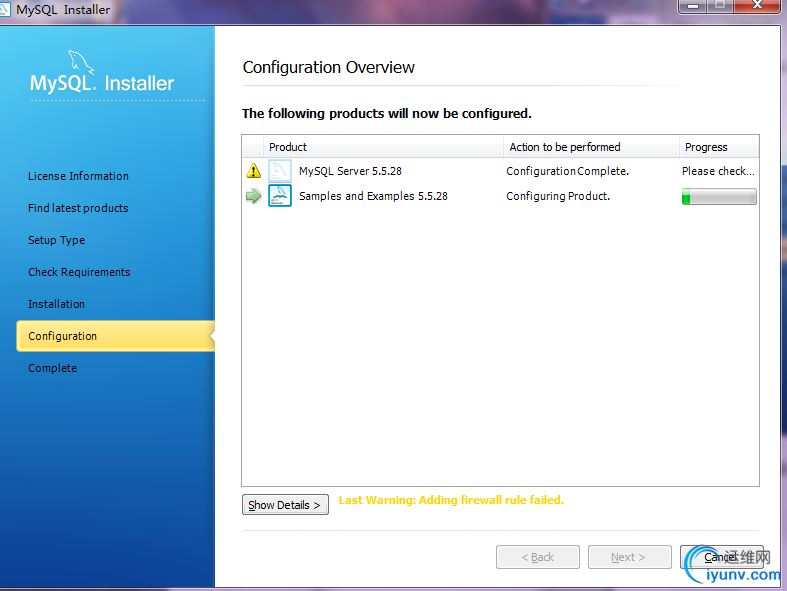Select the MySQL Server 5.5.28 row text
Image resolution: width=787 pixels, height=591 pixels.
tap(350, 171)
